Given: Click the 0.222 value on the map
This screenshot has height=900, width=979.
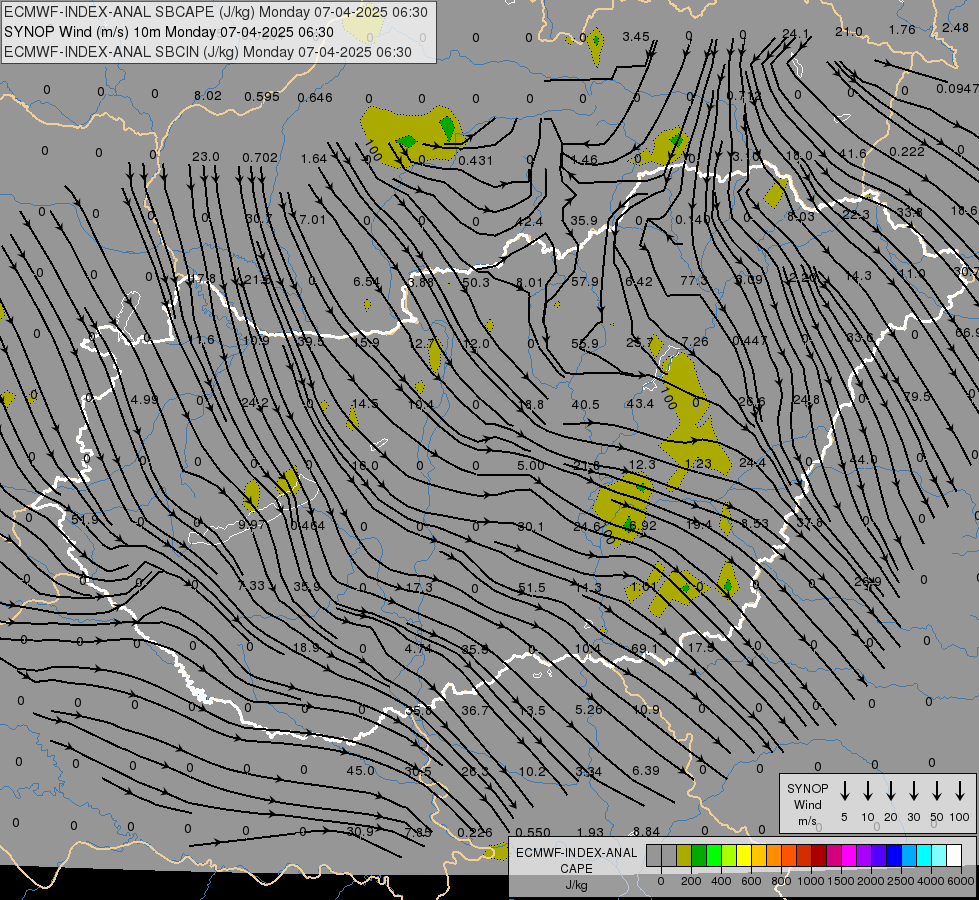Looking at the screenshot, I should pyautogui.click(x=907, y=152).
